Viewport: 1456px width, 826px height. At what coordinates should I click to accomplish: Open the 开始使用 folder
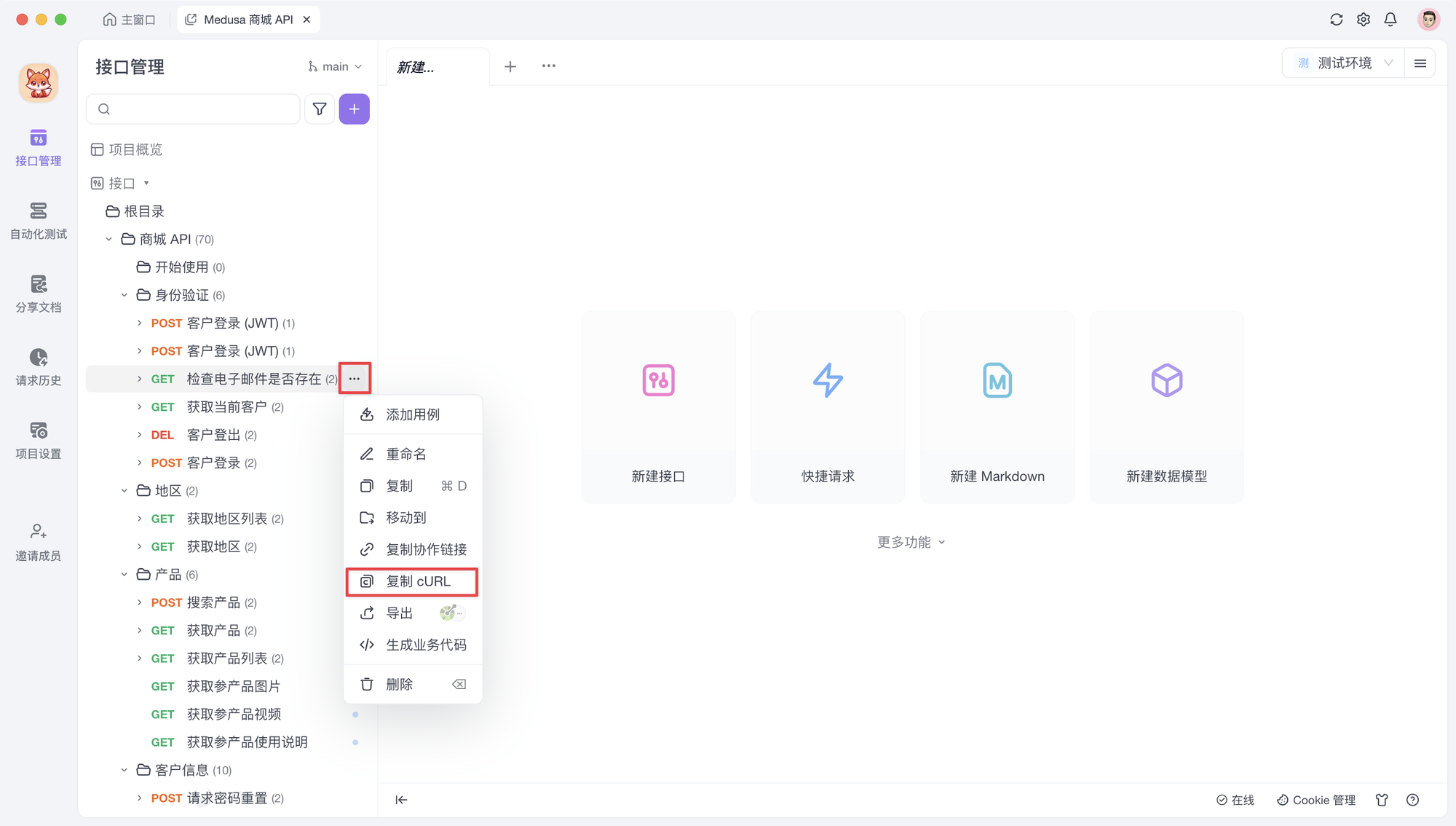[x=181, y=267]
